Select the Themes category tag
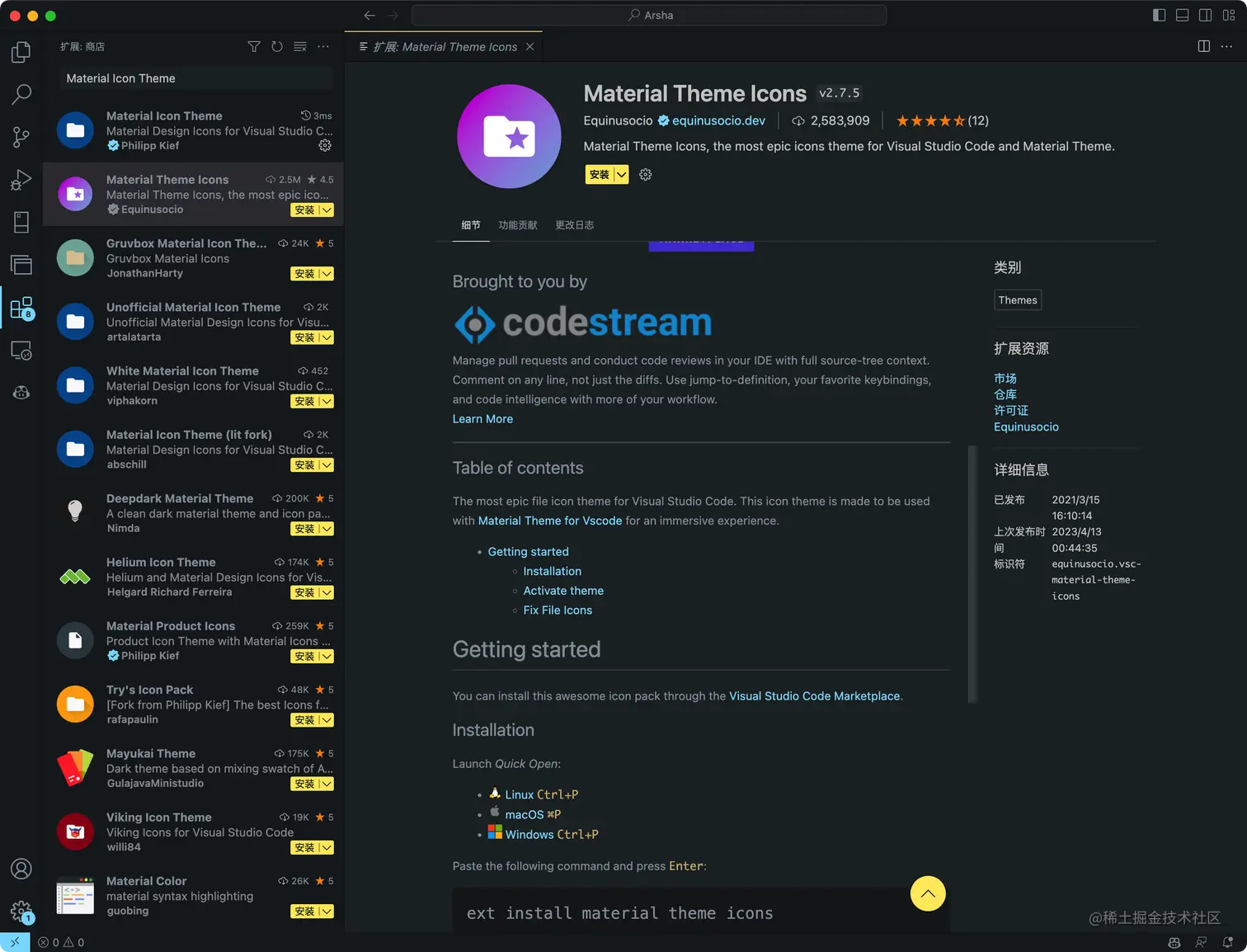The width and height of the screenshot is (1247, 952). click(1018, 300)
